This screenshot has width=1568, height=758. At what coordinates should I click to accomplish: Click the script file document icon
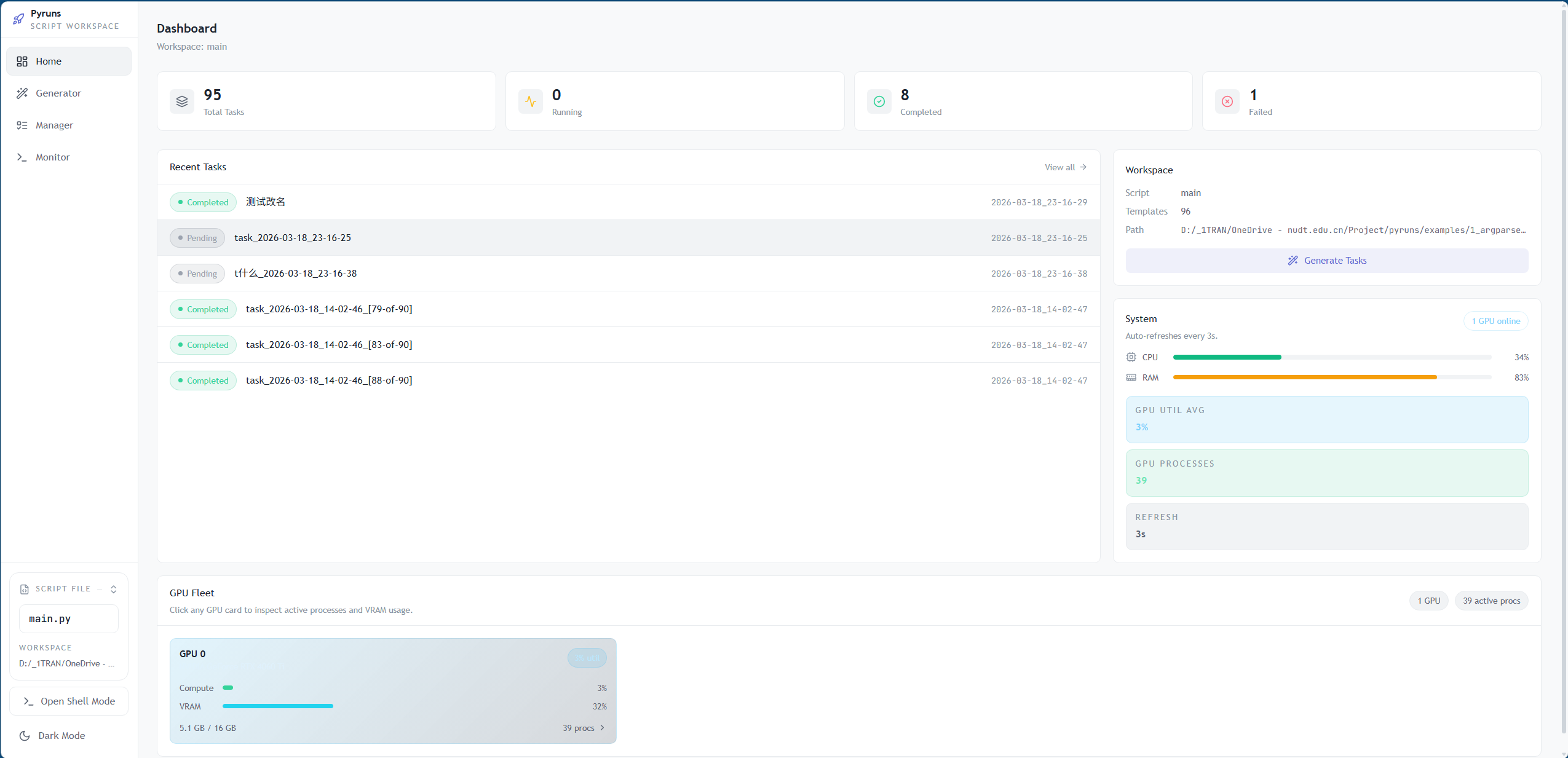point(25,589)
